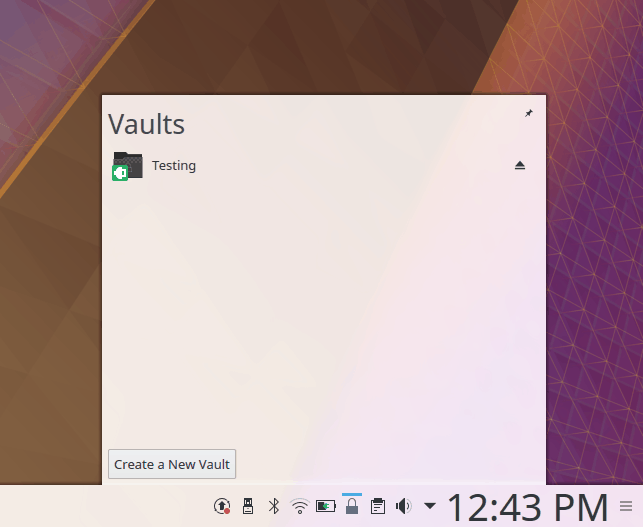Open the panel settings hamburger icon
Screen dimensions: 643x527
[x=626, y=506]
